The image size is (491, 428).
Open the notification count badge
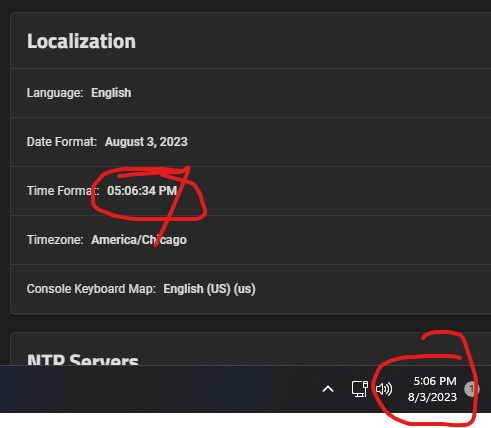472,389
